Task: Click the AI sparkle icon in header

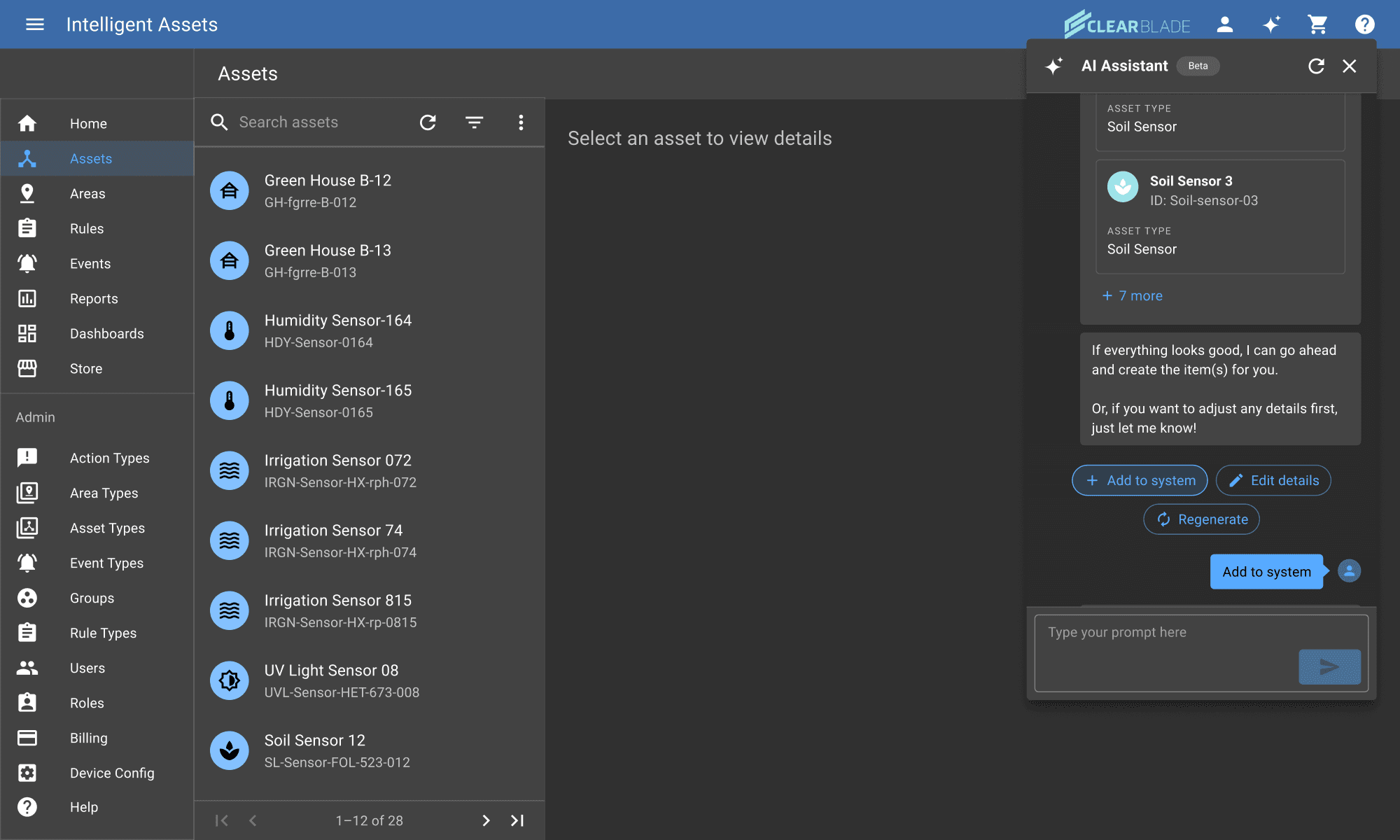Action: click(1271, 24)
